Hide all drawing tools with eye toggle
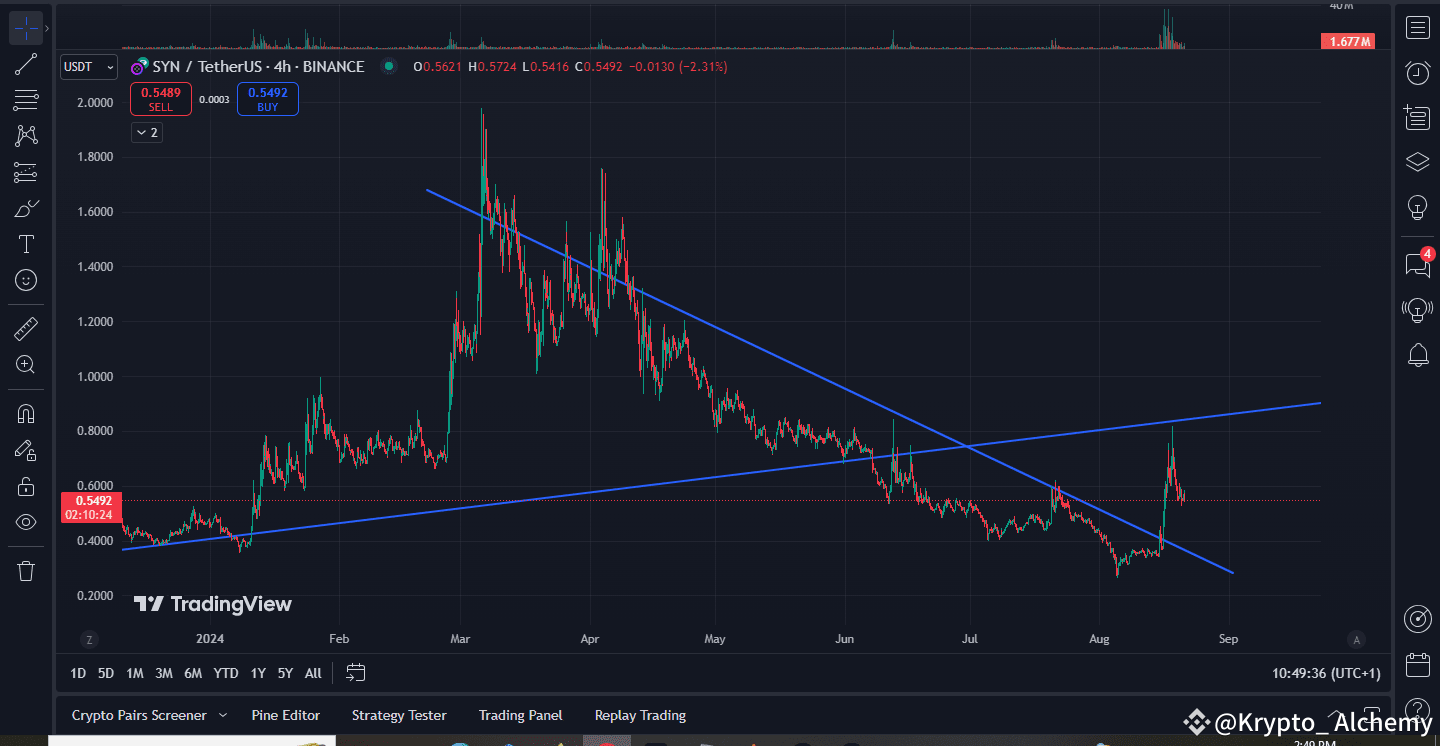 tap(25, 521)
